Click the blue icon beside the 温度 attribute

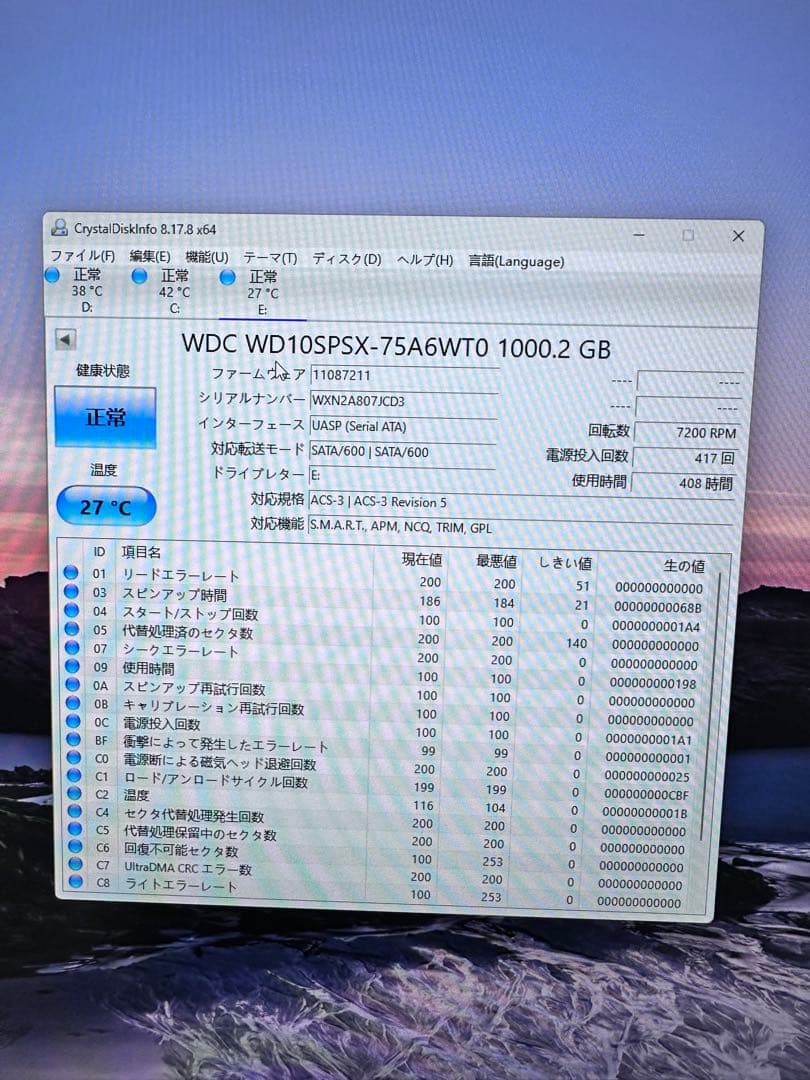point(69,794)
